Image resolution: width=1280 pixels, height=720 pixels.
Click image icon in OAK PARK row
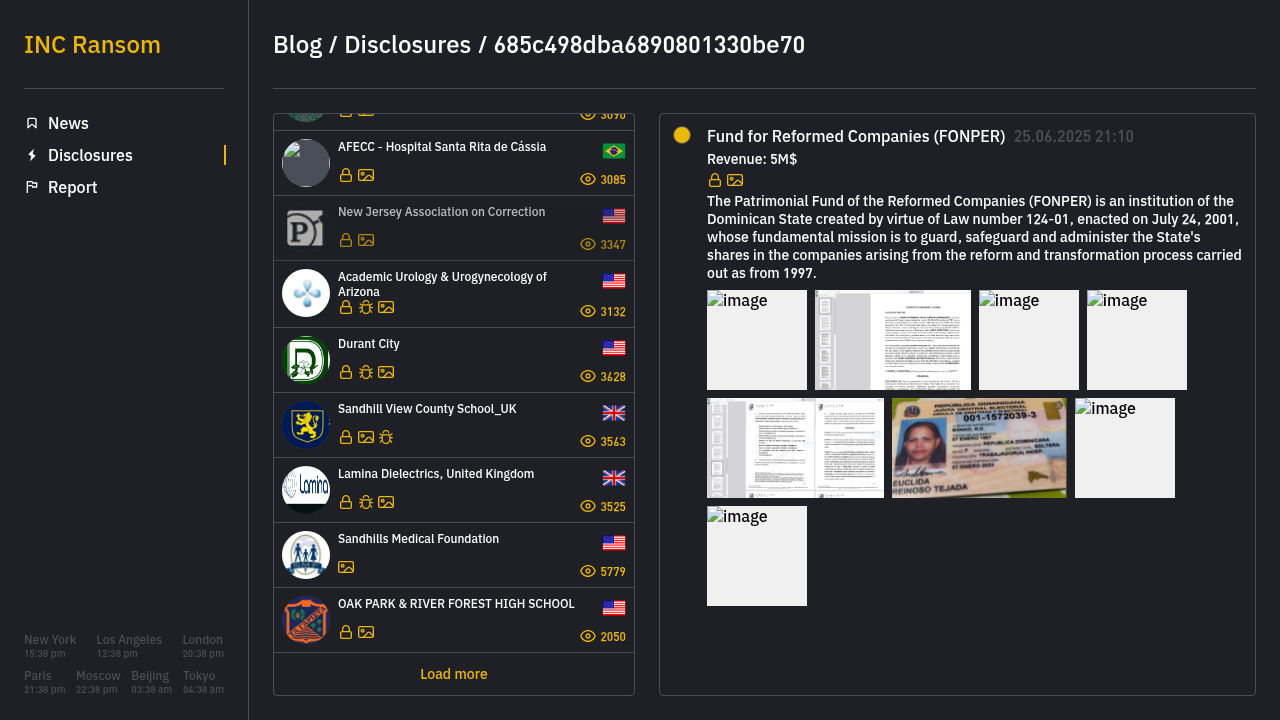pos(366,632)
